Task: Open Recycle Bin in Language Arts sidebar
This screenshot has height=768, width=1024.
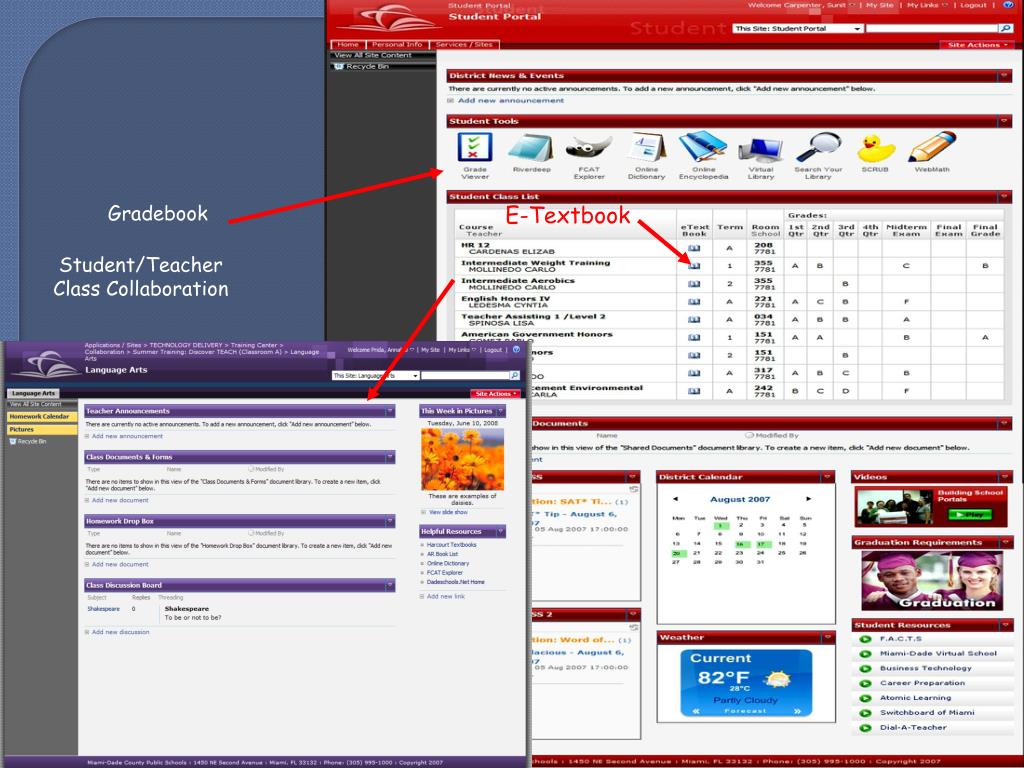Action: [27, 441]
